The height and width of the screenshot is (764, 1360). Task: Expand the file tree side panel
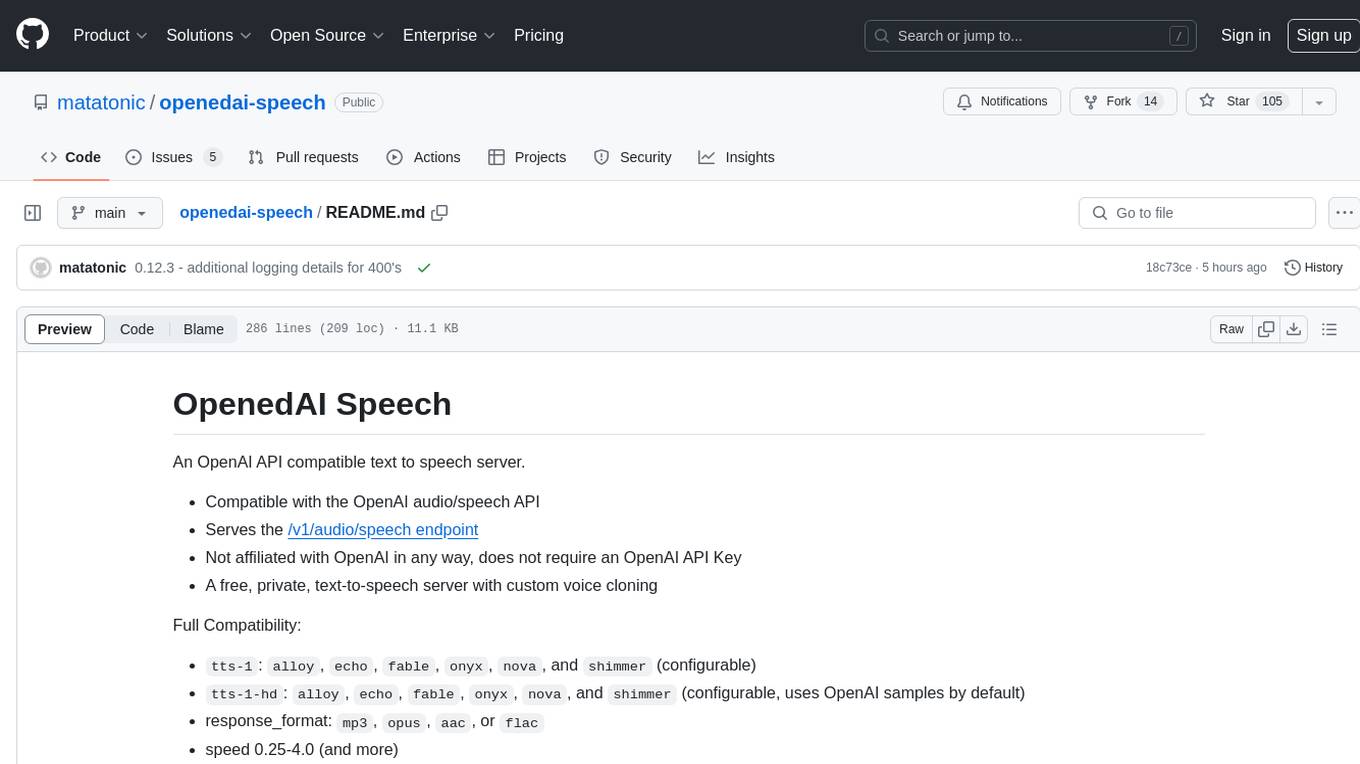33,213
